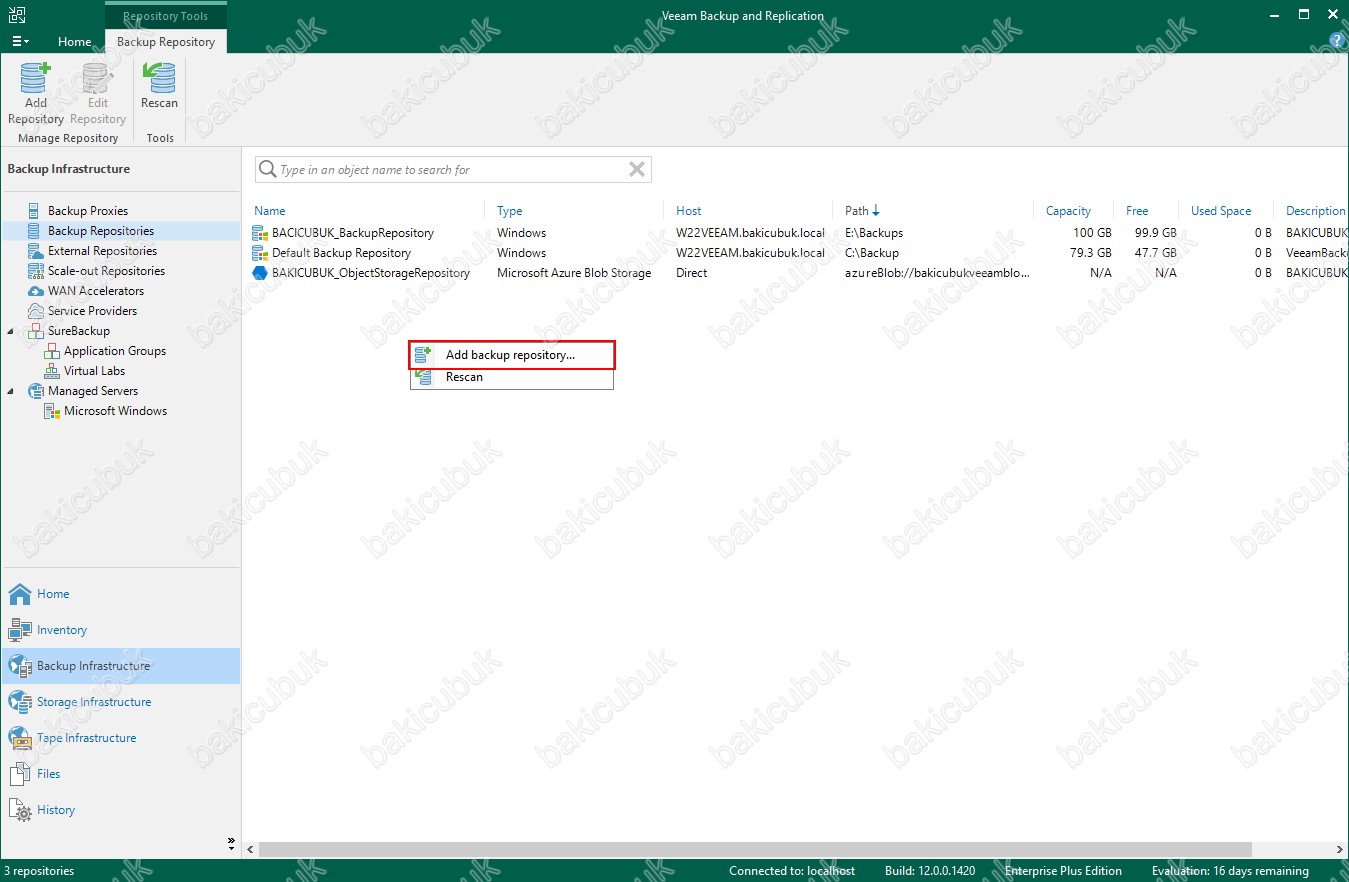Sort by the Name column header

coord(270,211)
